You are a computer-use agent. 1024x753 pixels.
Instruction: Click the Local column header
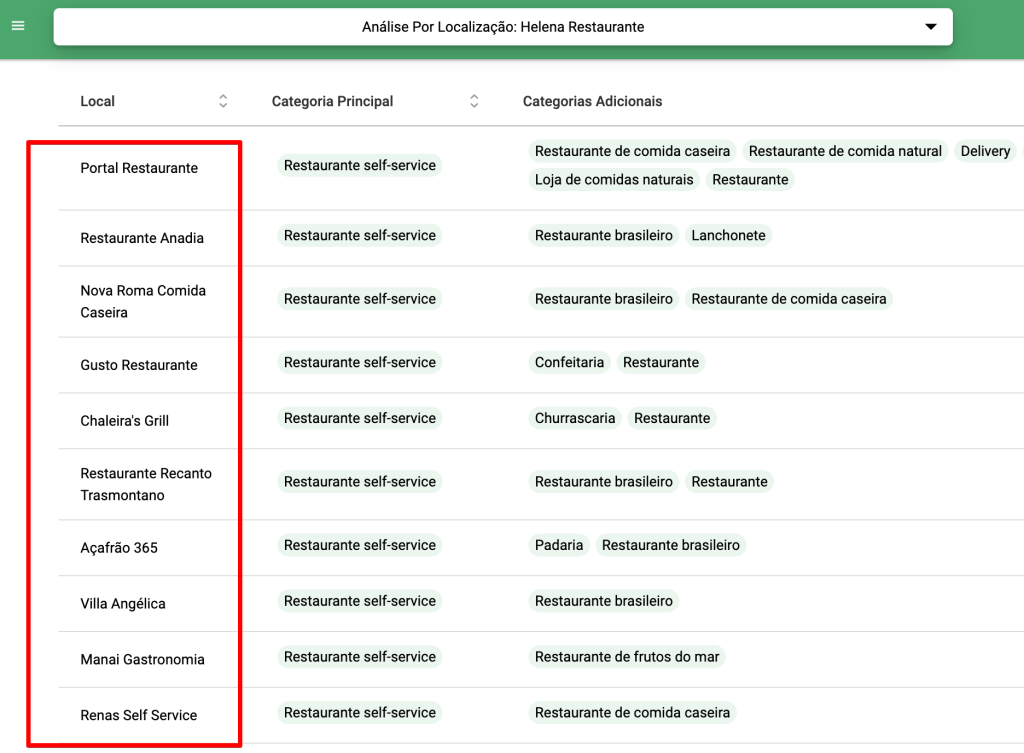coord(97,101)
